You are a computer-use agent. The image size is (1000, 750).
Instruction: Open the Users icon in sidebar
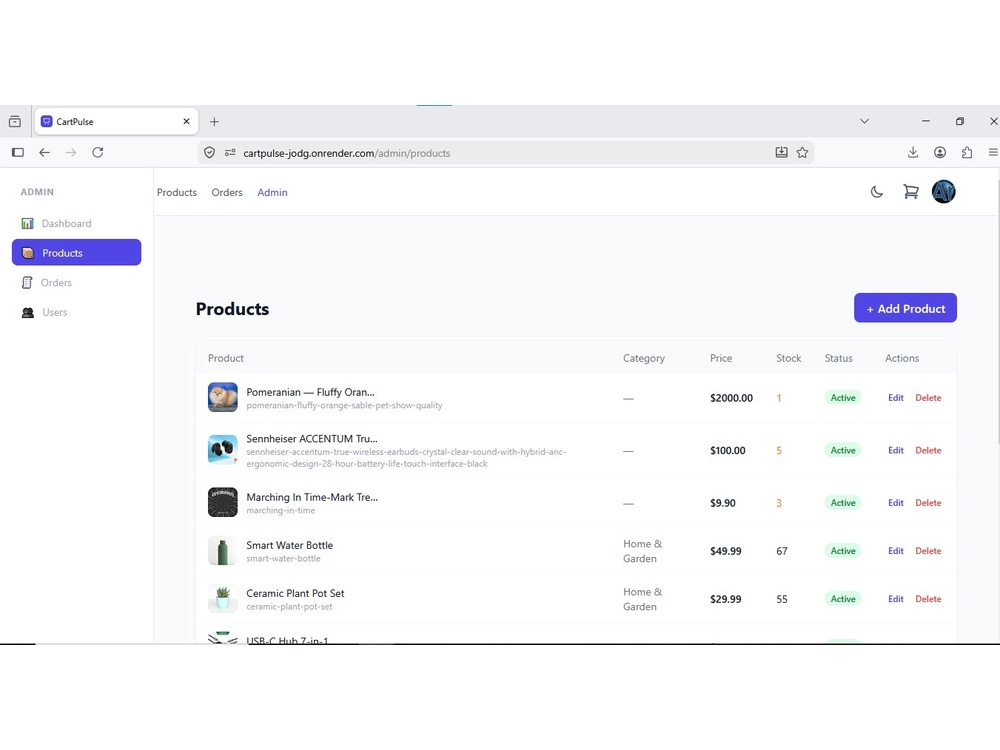tap(27, 312)
